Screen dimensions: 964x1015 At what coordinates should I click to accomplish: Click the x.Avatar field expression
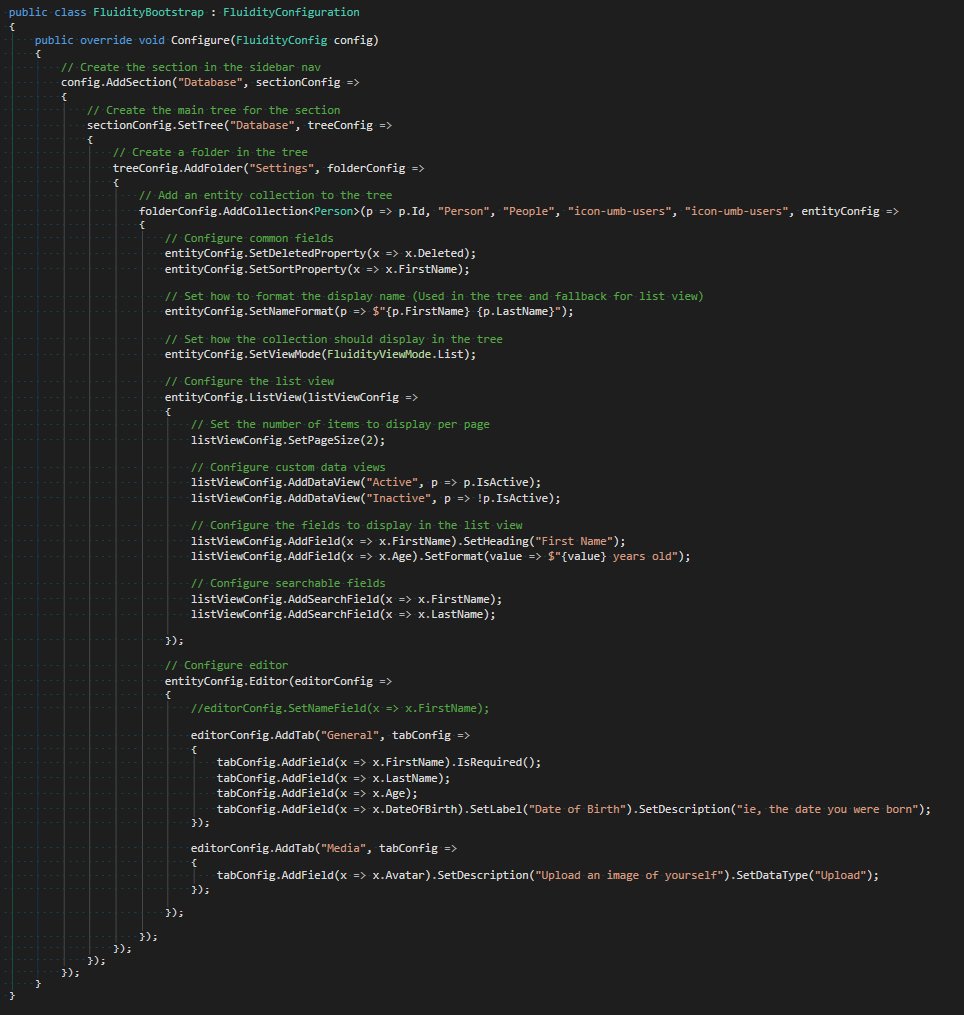[x=398, y=875]
